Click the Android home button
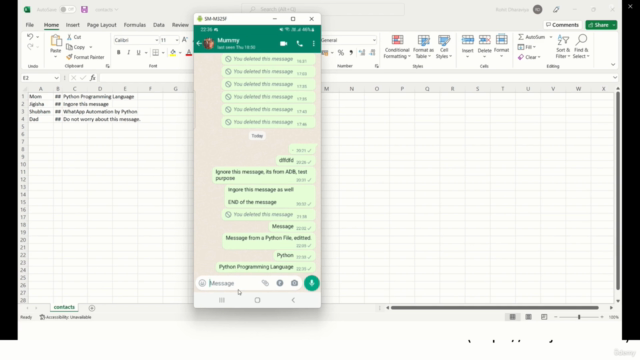This screenshot has height=360, width=640. (257, 300)
